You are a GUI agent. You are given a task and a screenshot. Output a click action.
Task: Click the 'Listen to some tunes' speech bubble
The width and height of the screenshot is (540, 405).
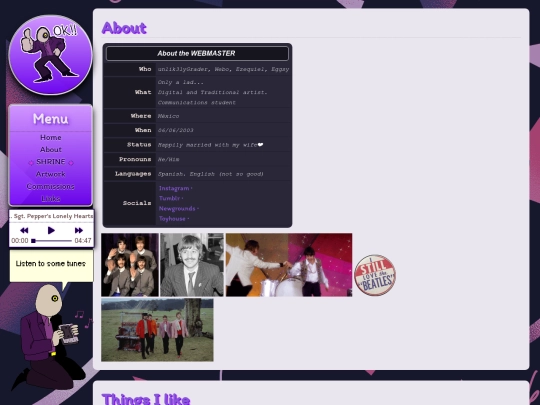coord(51,266)
